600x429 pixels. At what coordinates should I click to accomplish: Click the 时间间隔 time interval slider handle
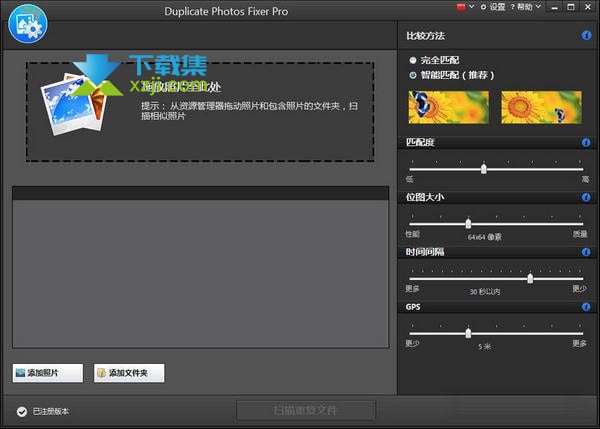coord(530,278)
